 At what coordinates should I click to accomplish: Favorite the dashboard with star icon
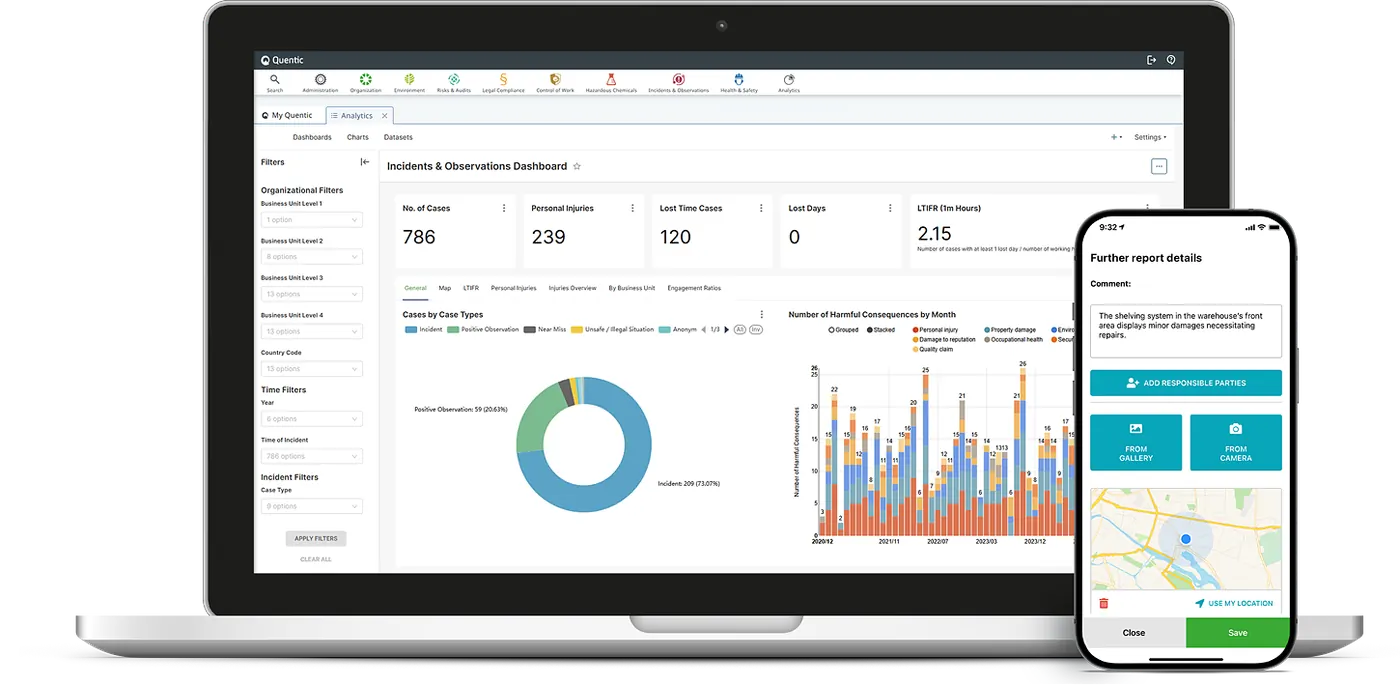click(577, 166)
